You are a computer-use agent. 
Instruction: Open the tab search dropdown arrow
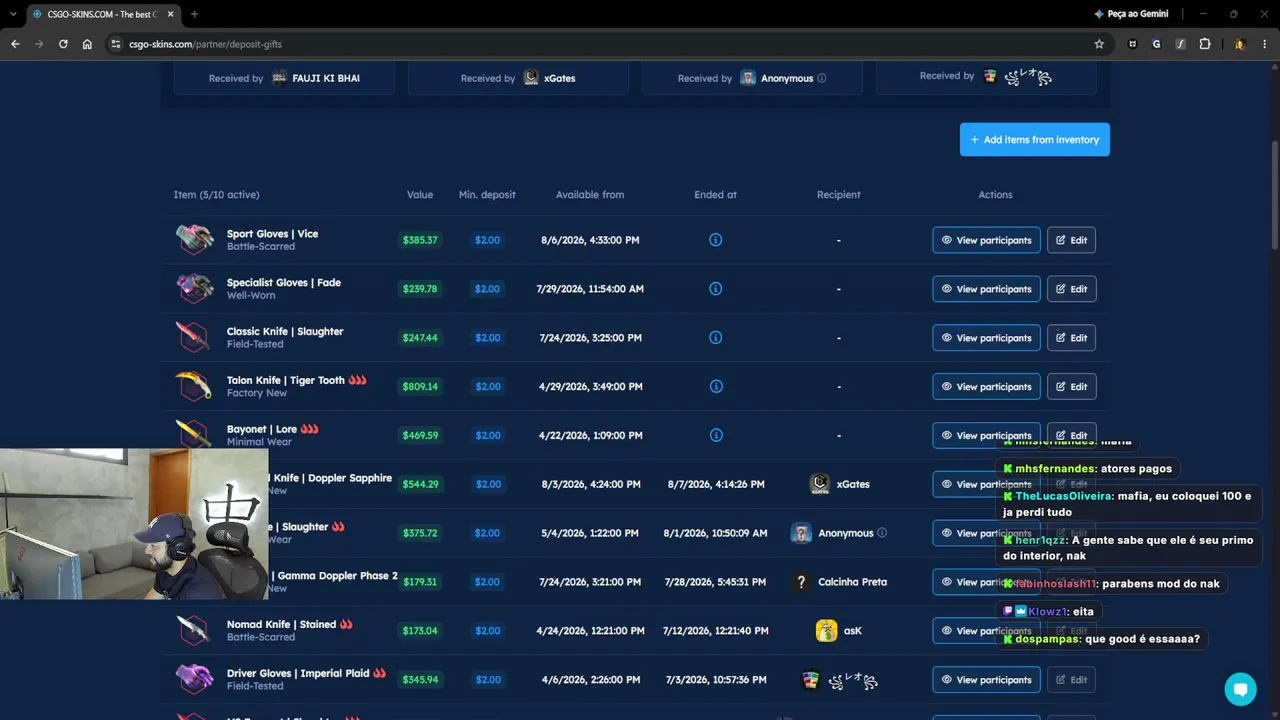(14, 14)
